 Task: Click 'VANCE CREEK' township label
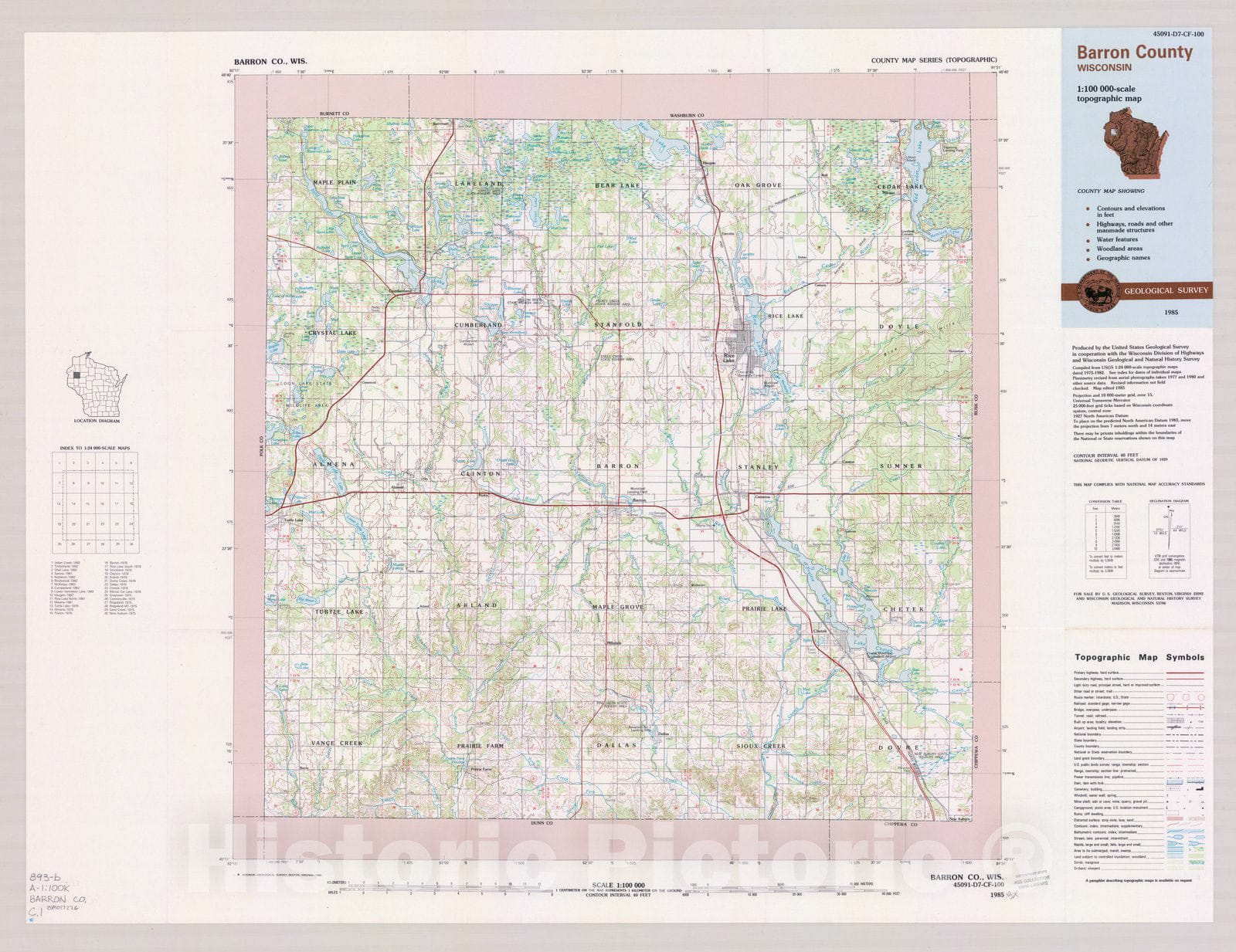[x=337, y=743]
